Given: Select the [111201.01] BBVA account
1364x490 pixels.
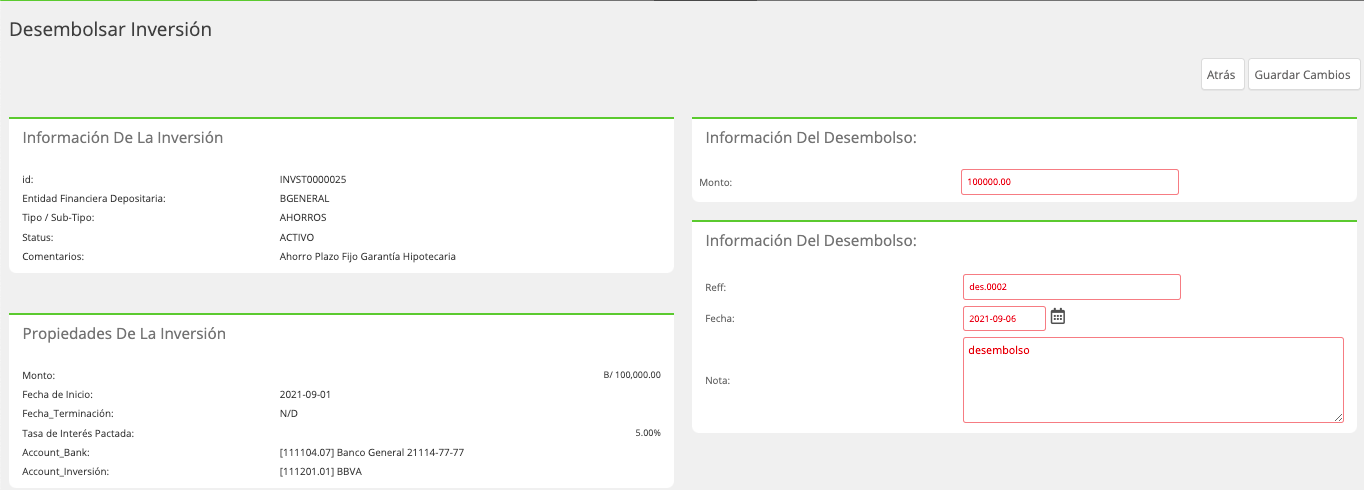Looking at the screenshot, I should tap(321, 472).
